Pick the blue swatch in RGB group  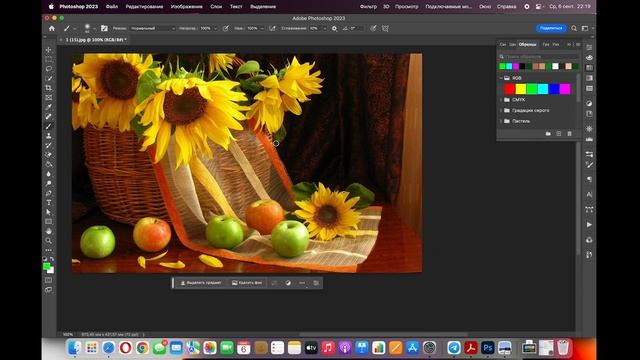click(554, 89)
